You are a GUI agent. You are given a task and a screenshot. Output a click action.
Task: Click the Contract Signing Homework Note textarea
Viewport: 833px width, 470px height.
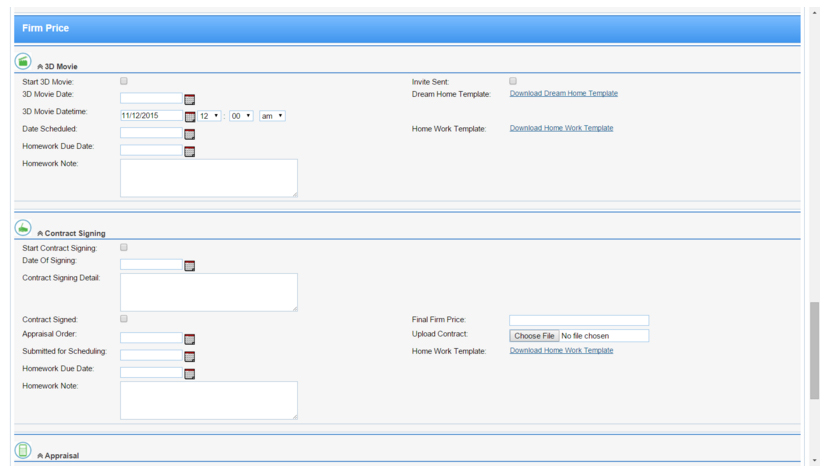pyautogui.click(x=209, y=400)
